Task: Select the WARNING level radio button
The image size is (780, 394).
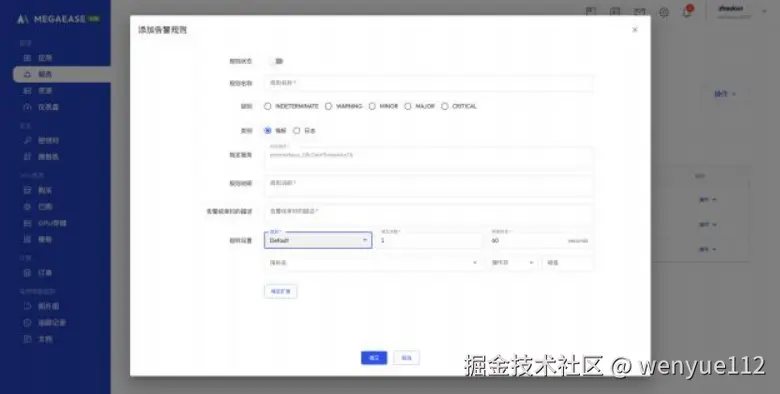Action: coord(328,106)
